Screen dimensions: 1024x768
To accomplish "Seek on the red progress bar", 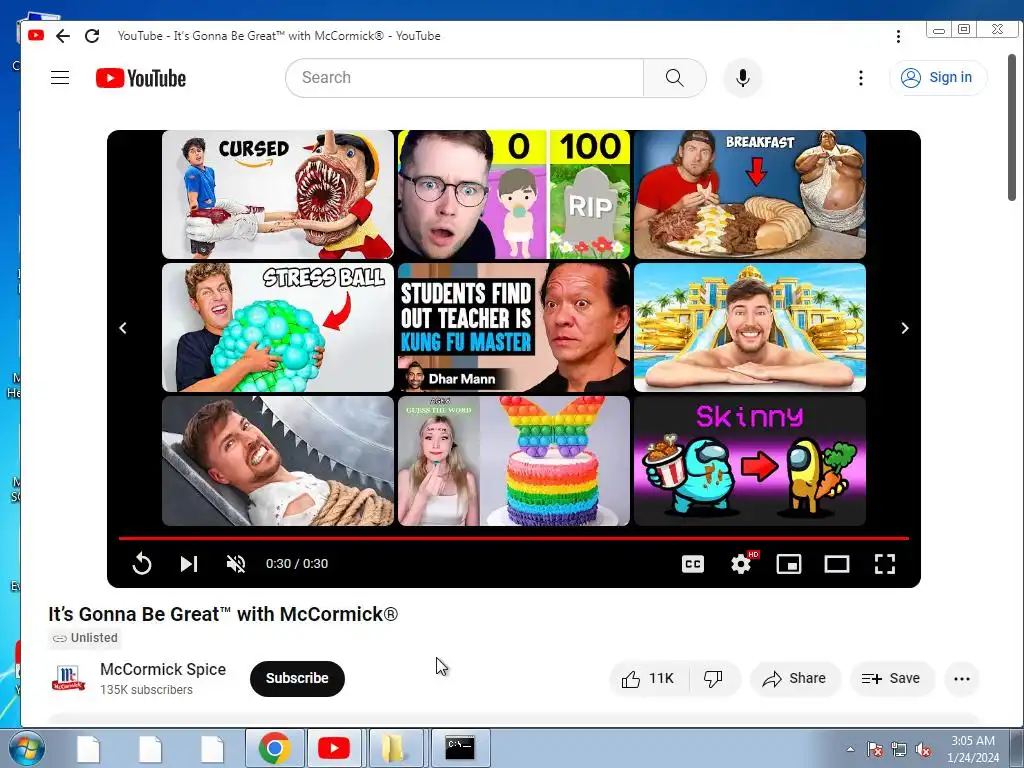I will [x=514, y=538].
